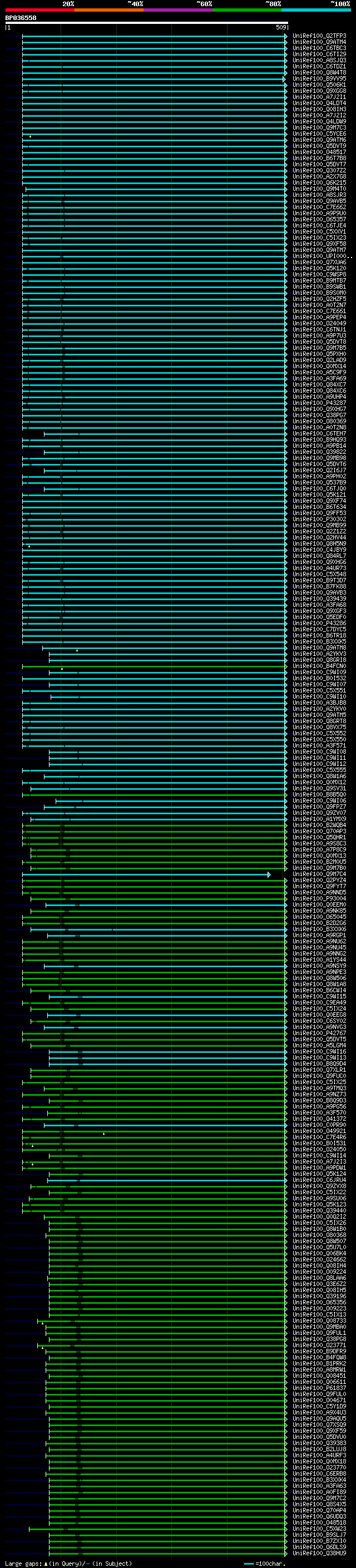This screenshot has height=1568, width=356.
Task: Select the UniRef100_B4FCN0 hit label
Action: [319, 666]
